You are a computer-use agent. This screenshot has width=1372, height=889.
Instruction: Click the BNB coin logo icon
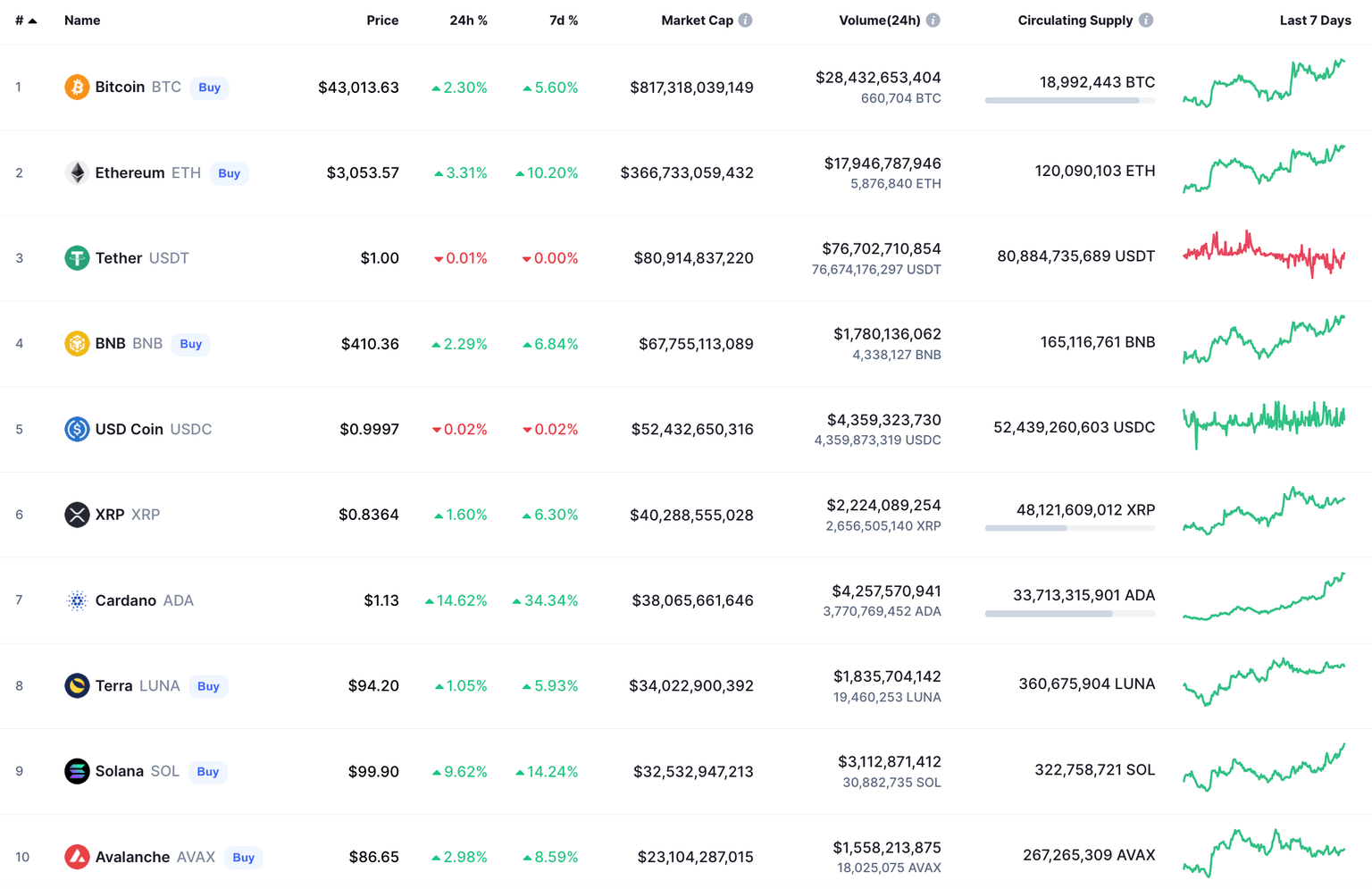coord(77,343)
